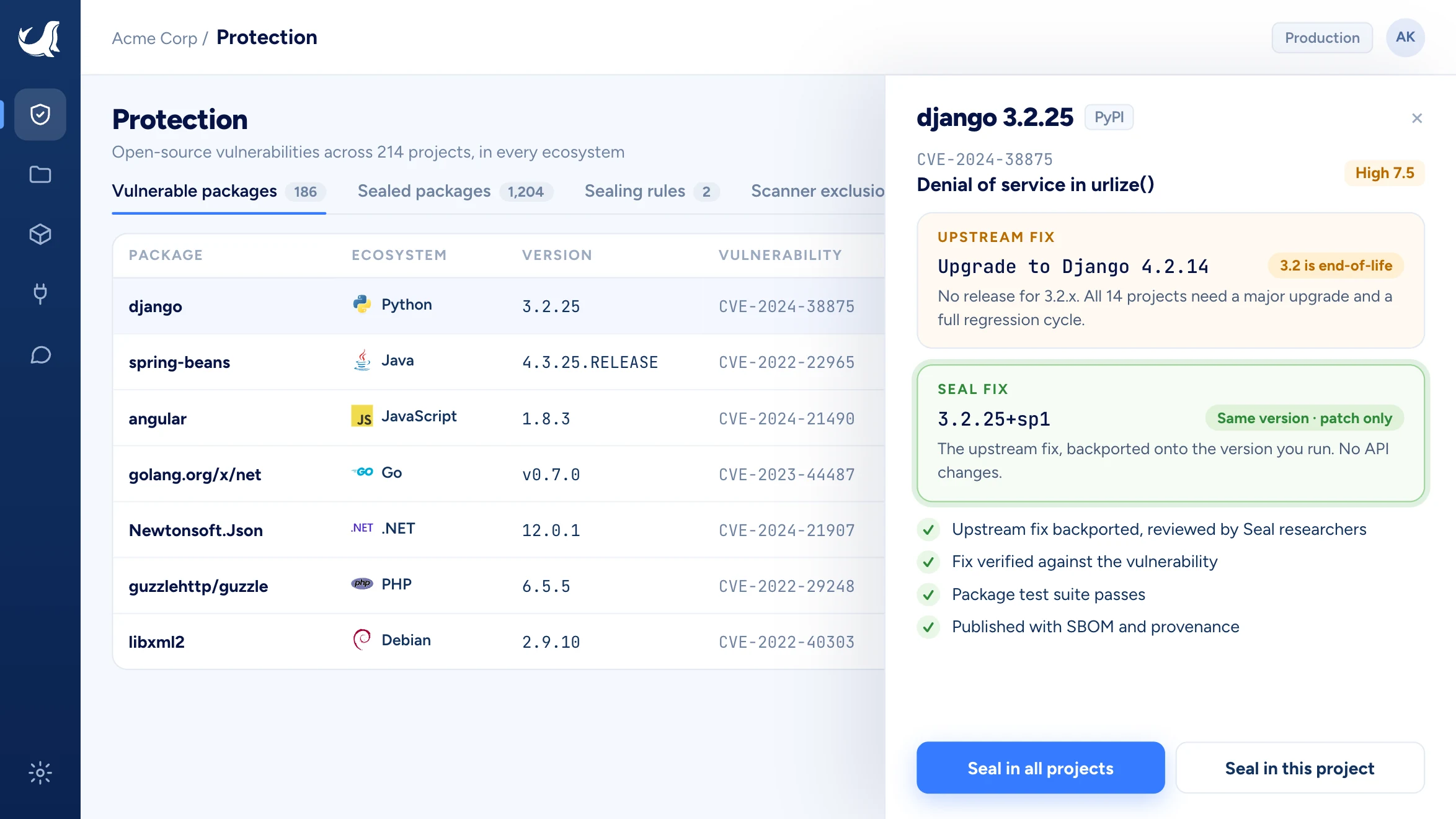Click the VERSION column header
Viewport: 1456px width, 819px height.
(x=557, y=255)
